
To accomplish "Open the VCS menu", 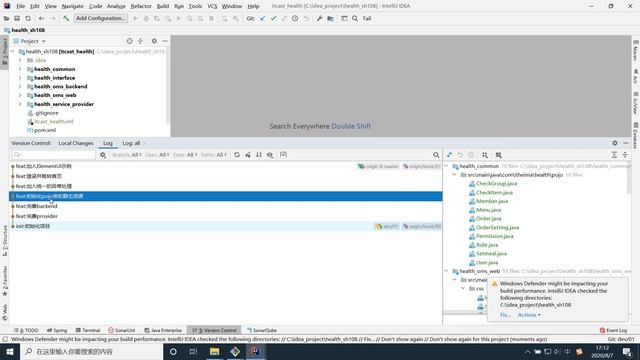I will click(x=212, y=6).
